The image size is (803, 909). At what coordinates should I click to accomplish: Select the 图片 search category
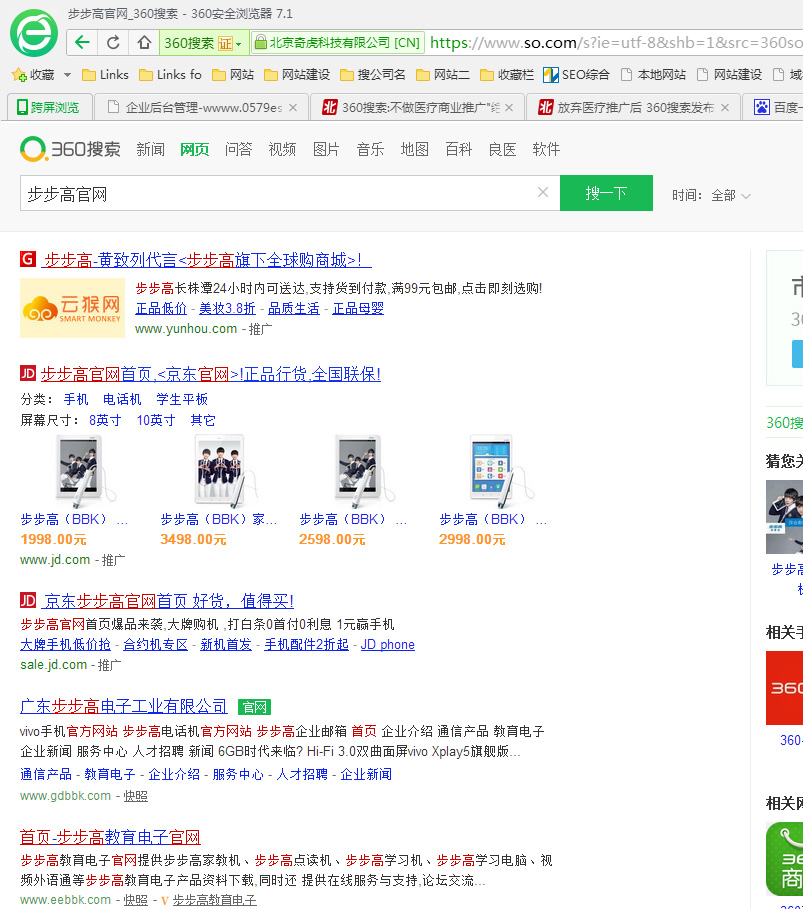pyautogui.click(x=326, y=150)
